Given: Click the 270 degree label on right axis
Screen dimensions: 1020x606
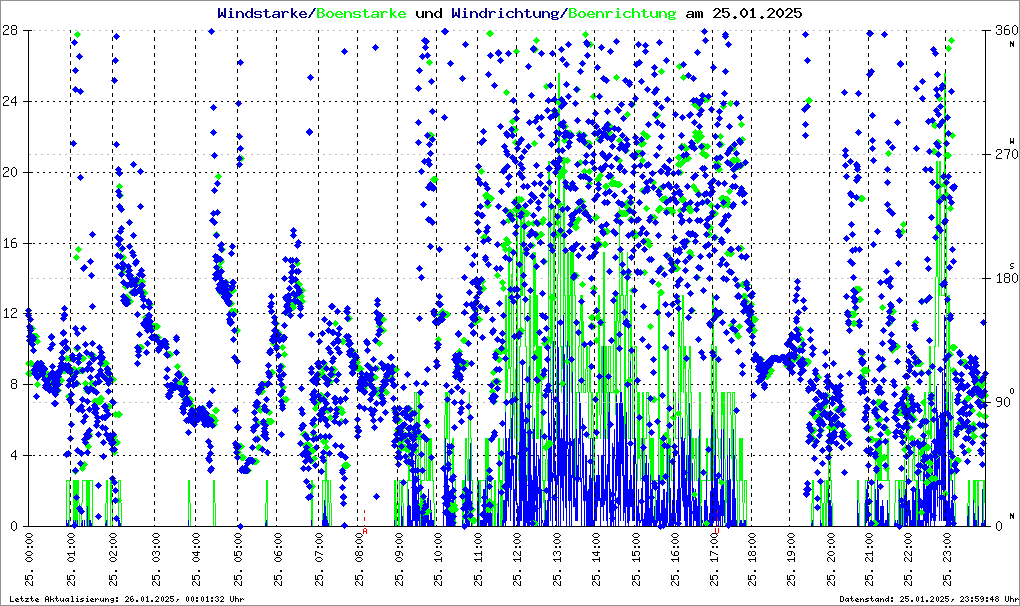Looking at the screenshot, I should (1001, 155).
